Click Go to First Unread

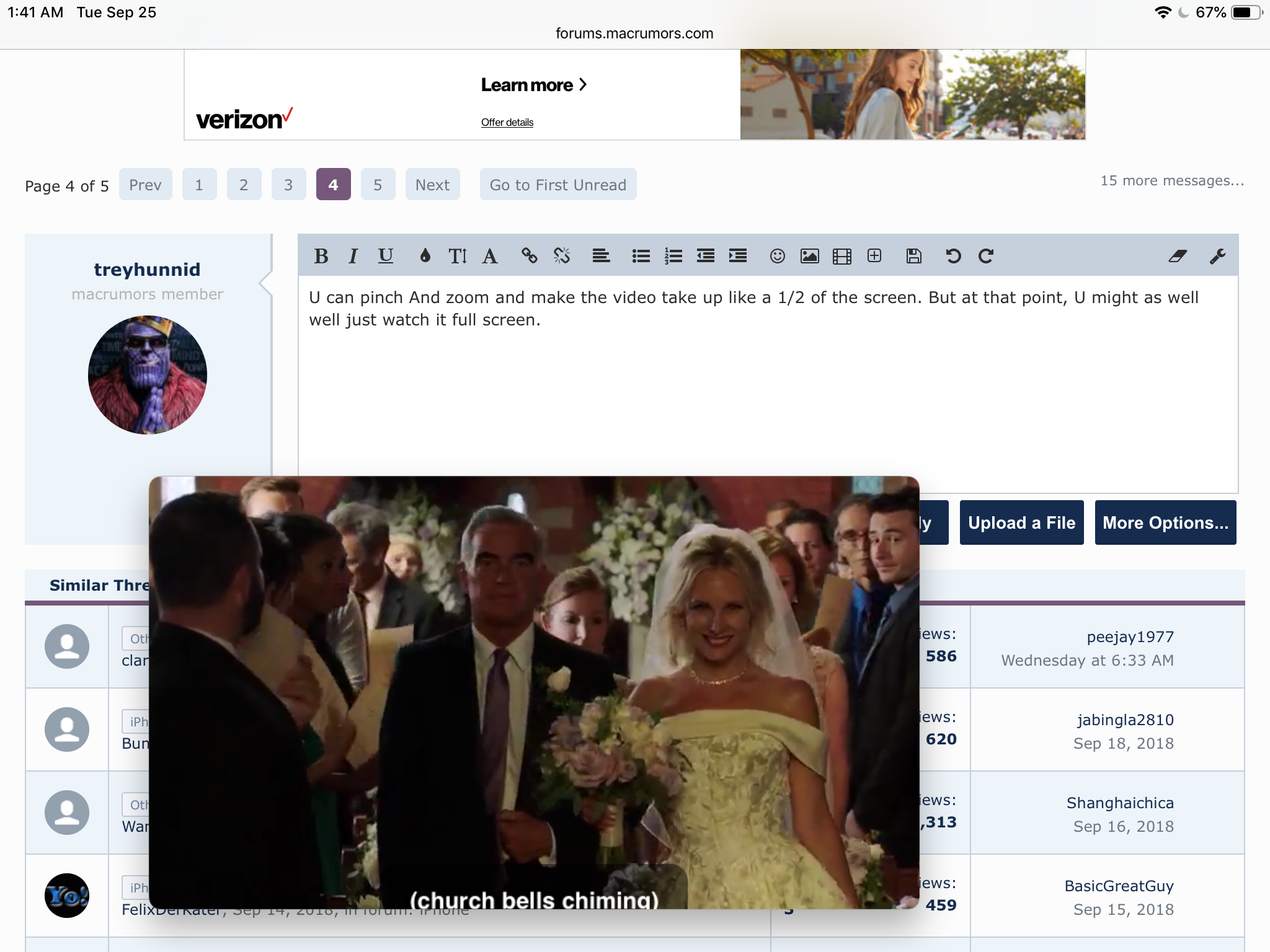(558, 184)
